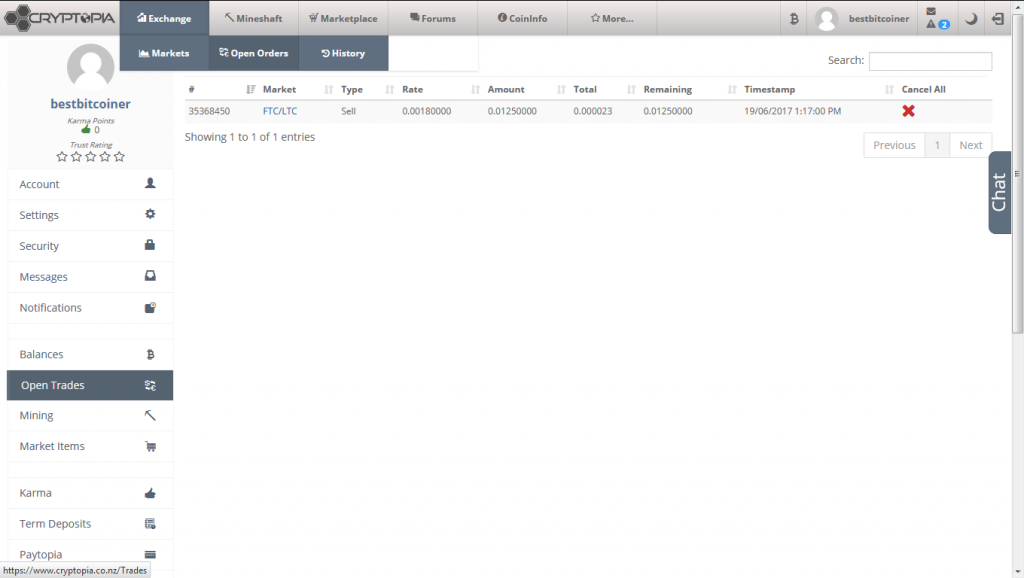Cancel order 35368450 with red X
Screen dimensions: 1024x578
pyautogui.click(x=908, y=111)
